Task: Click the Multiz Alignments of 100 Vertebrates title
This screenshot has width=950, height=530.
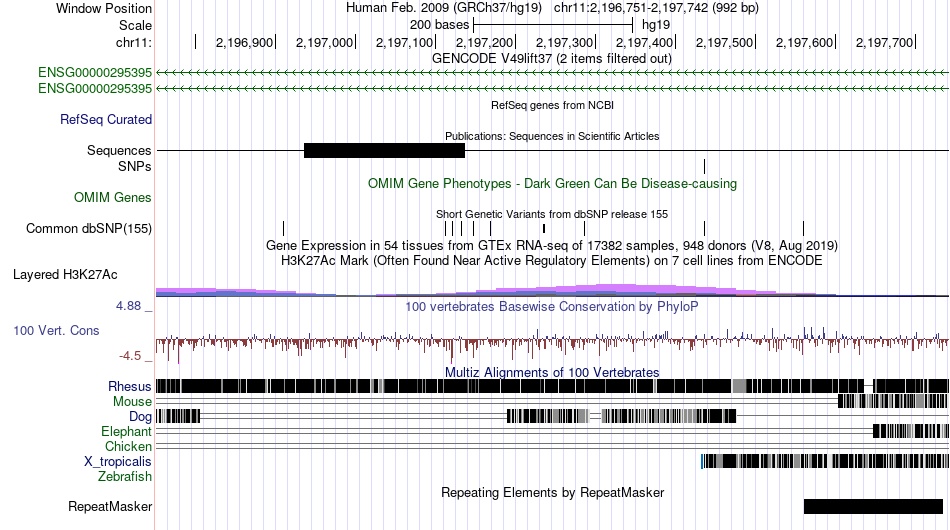Action: [x=552, y=372]
